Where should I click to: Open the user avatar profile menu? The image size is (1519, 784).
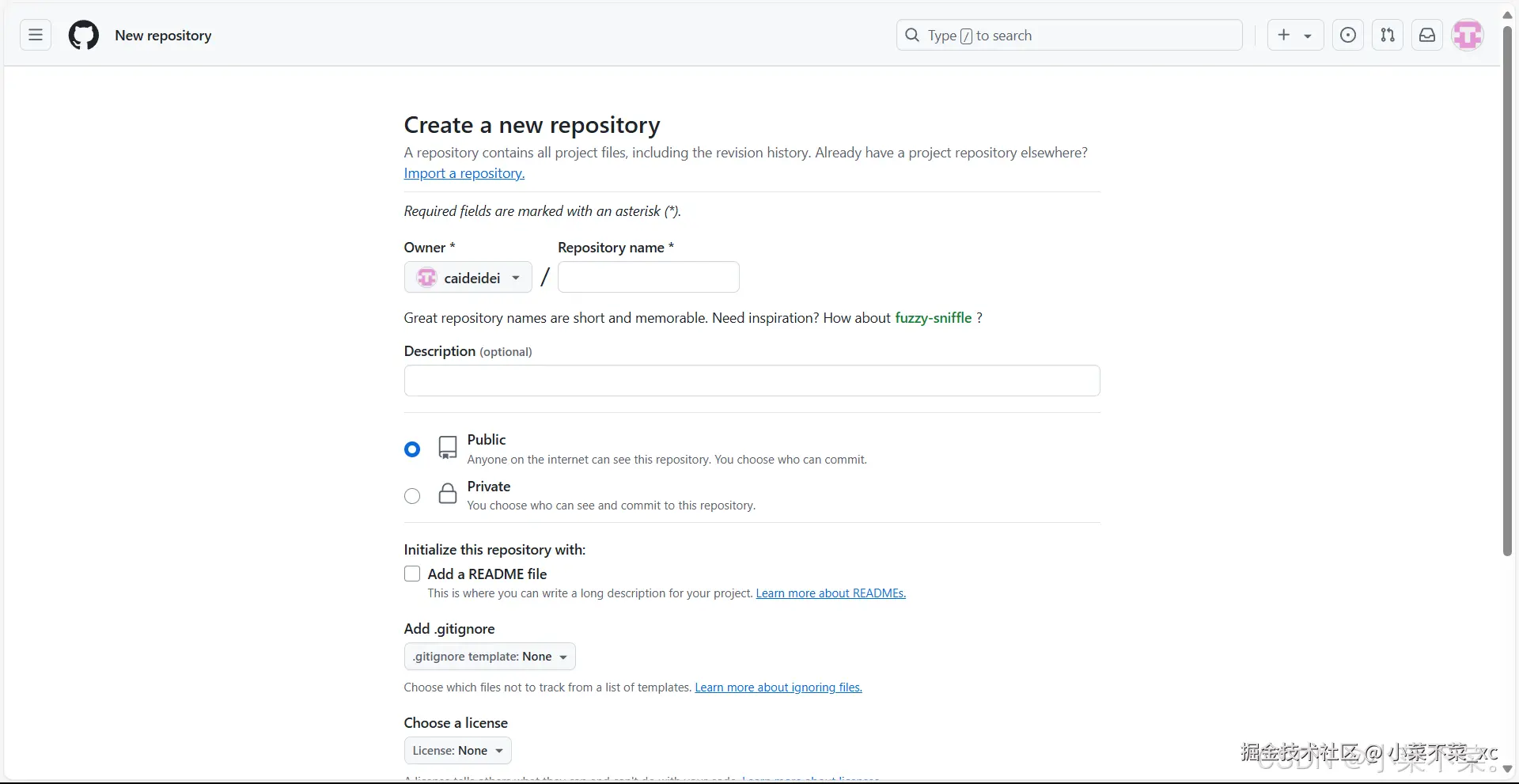click(1468, 35)
